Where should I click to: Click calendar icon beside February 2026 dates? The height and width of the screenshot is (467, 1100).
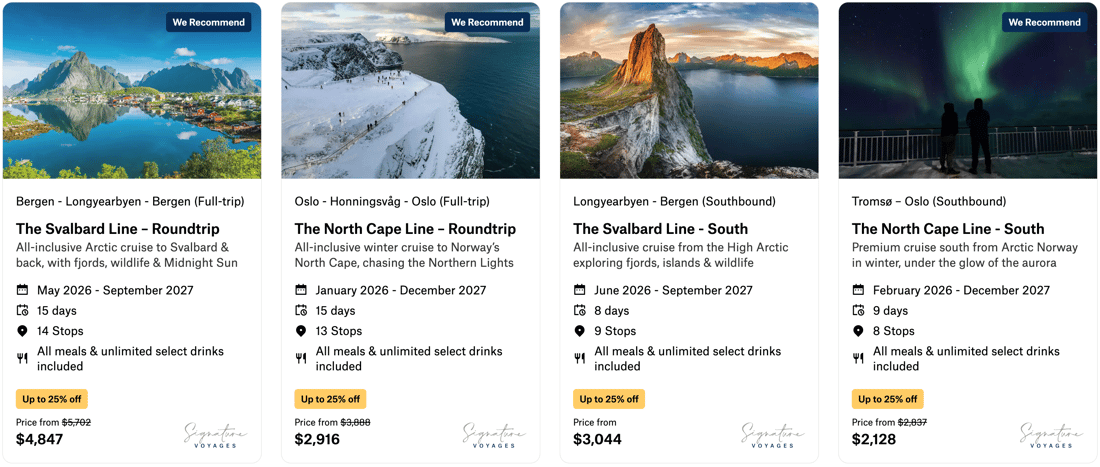click(x=858, y=290)
